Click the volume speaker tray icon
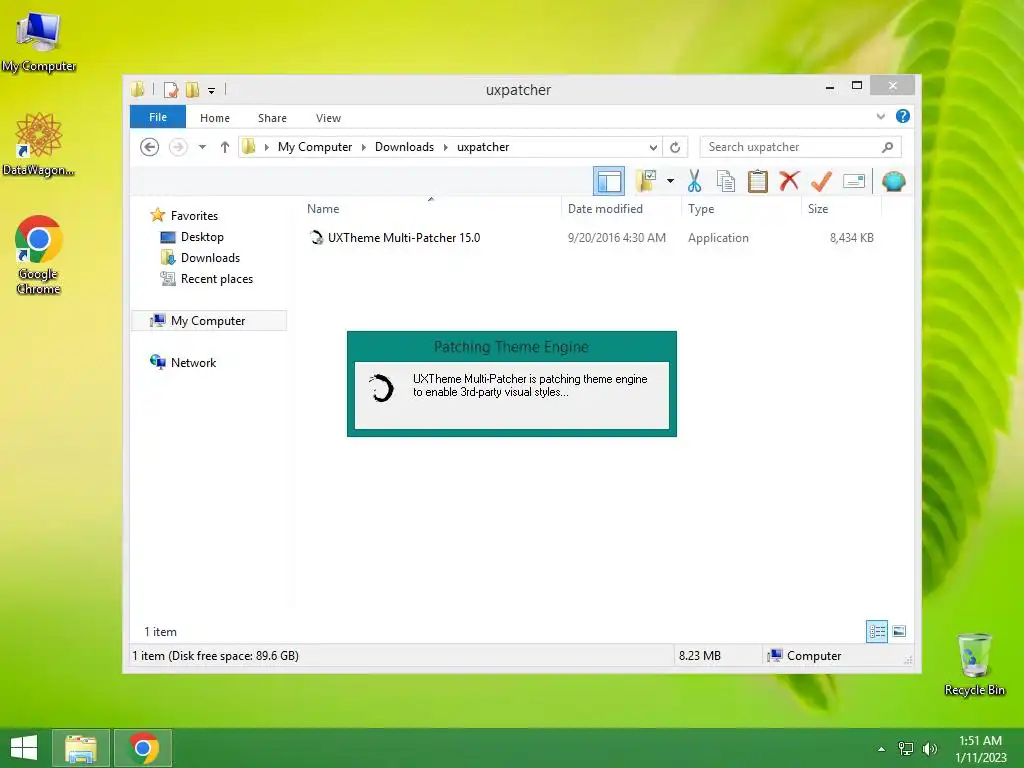This screenshot has width=1024, height=768. click(929, 749)
